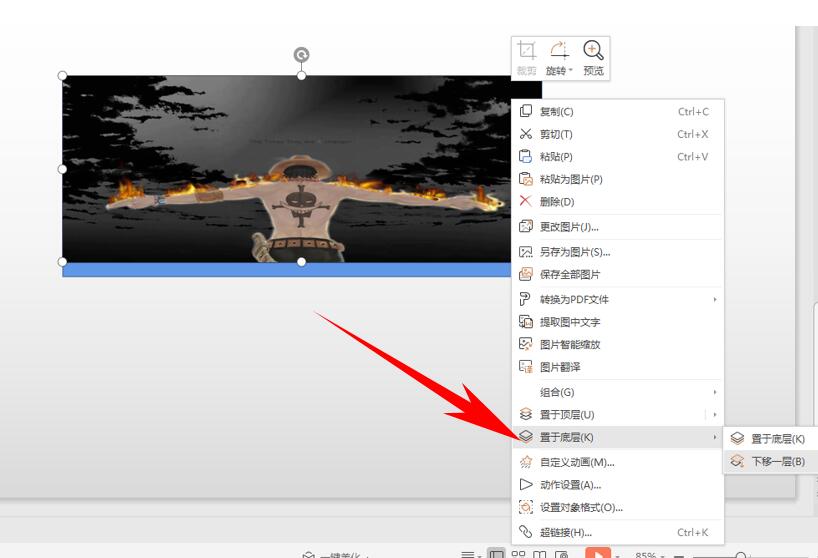Open 设置对象格式(O)... format object
The width and height of the screenshot is (818, 558).
point(617,507)
